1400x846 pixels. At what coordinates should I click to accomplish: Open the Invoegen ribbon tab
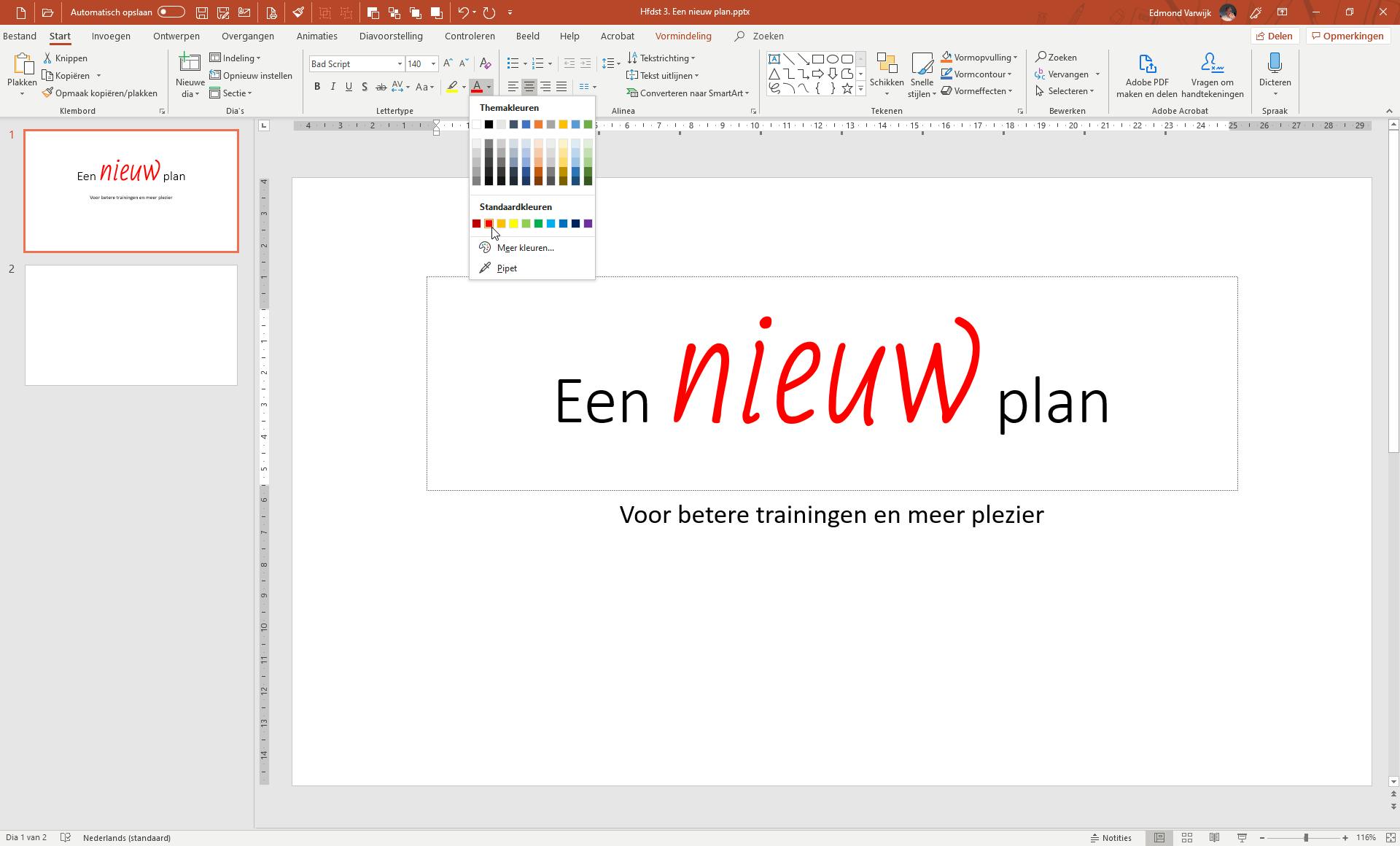[111, 36]
